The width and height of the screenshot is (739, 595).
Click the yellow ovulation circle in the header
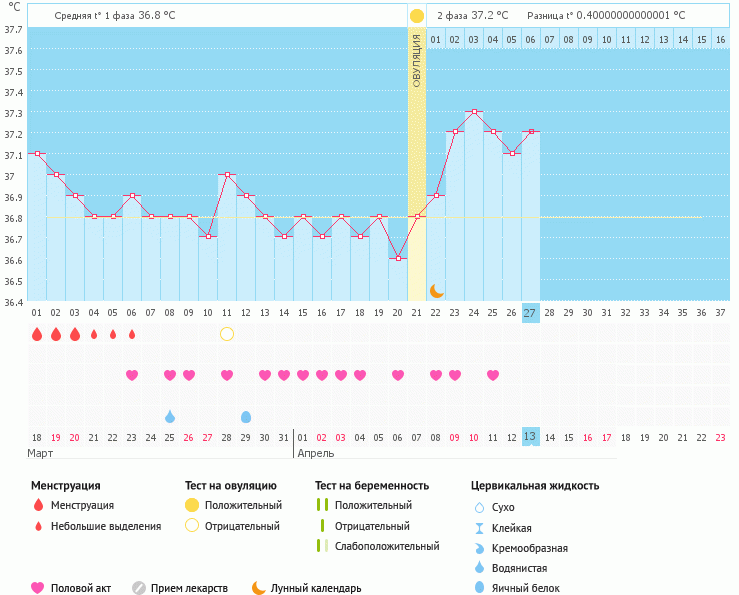pyautogui.click(x=417, y=16)
